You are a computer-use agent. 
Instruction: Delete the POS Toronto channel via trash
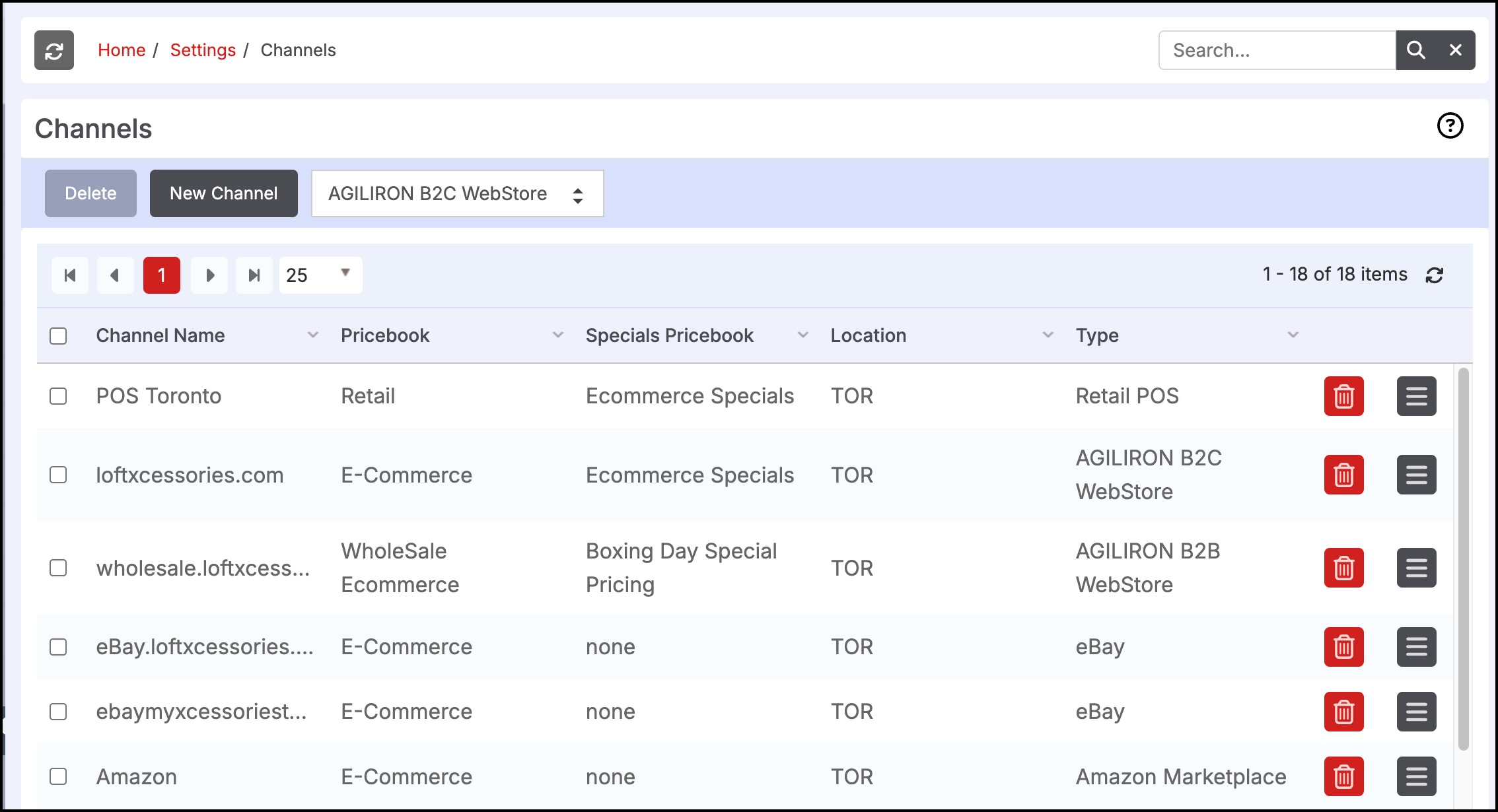click(x=1344, y=396)
